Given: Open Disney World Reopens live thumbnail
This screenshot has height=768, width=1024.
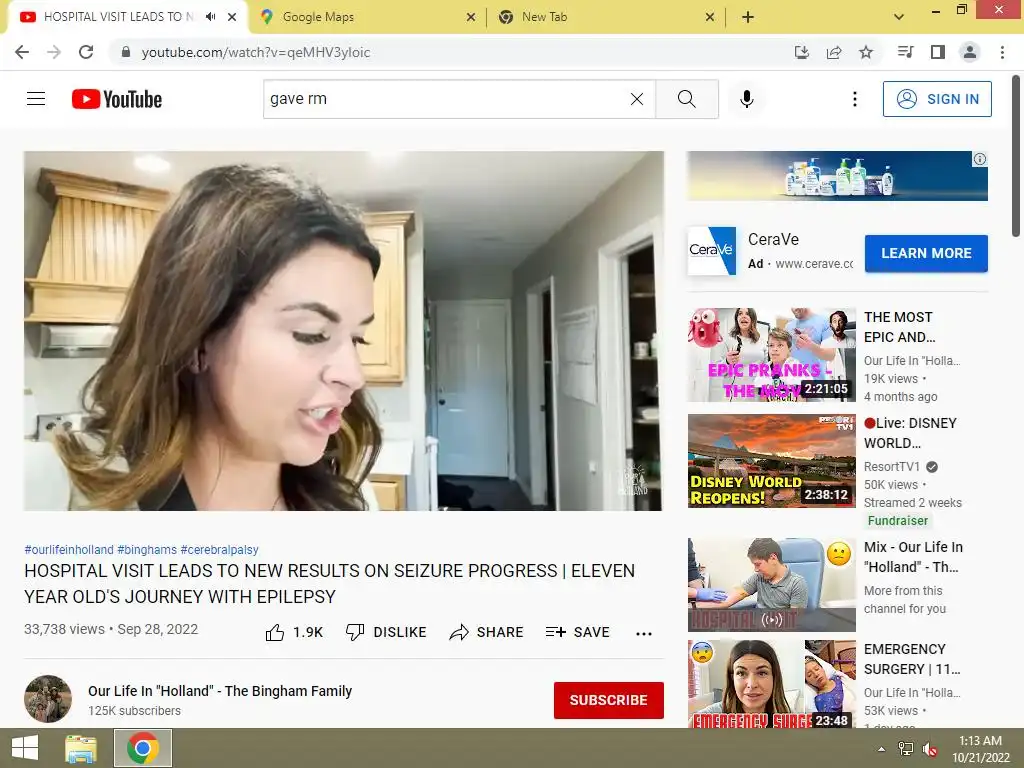Looking at the screenshot, I should click(x=771, y=461).
